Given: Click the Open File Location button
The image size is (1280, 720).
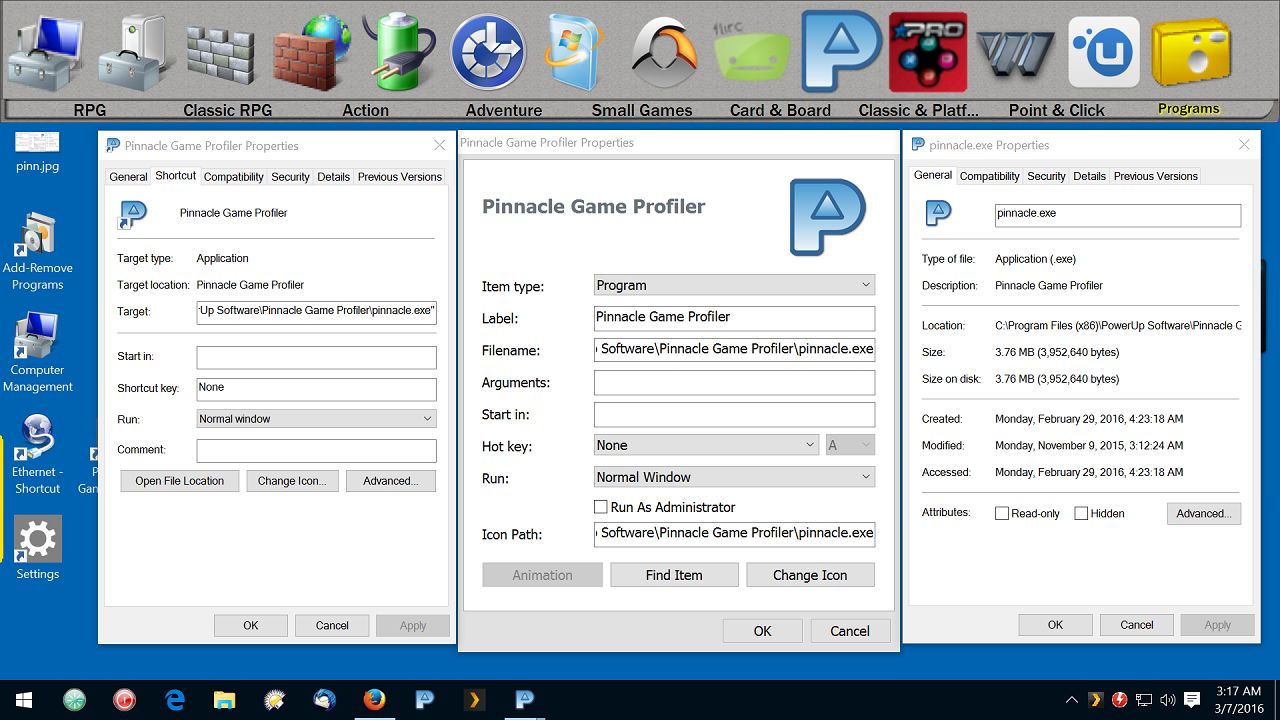Looking at the screenshot, I should 180,481.
